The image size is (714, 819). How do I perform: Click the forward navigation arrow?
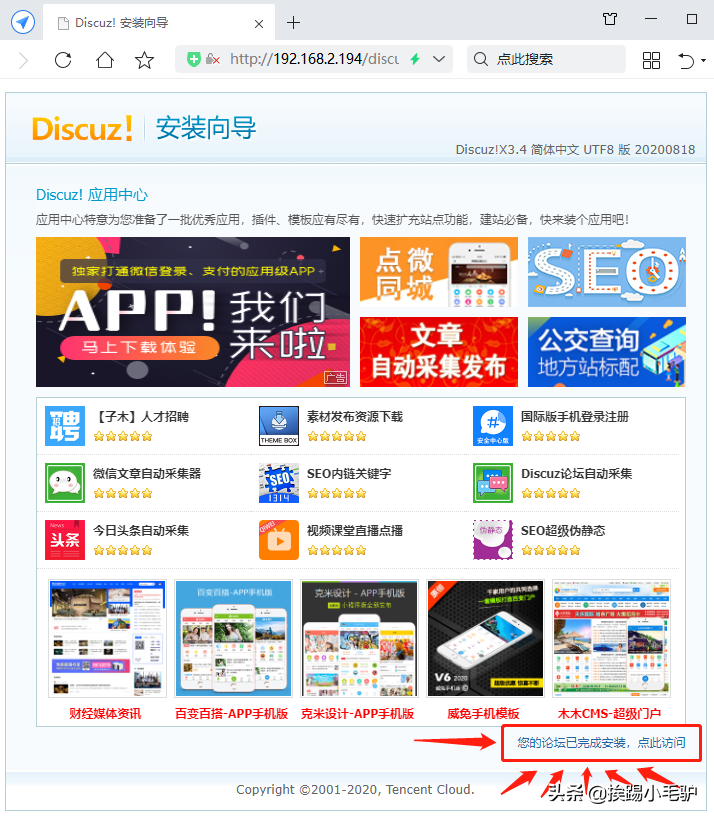tap(24, 60)
